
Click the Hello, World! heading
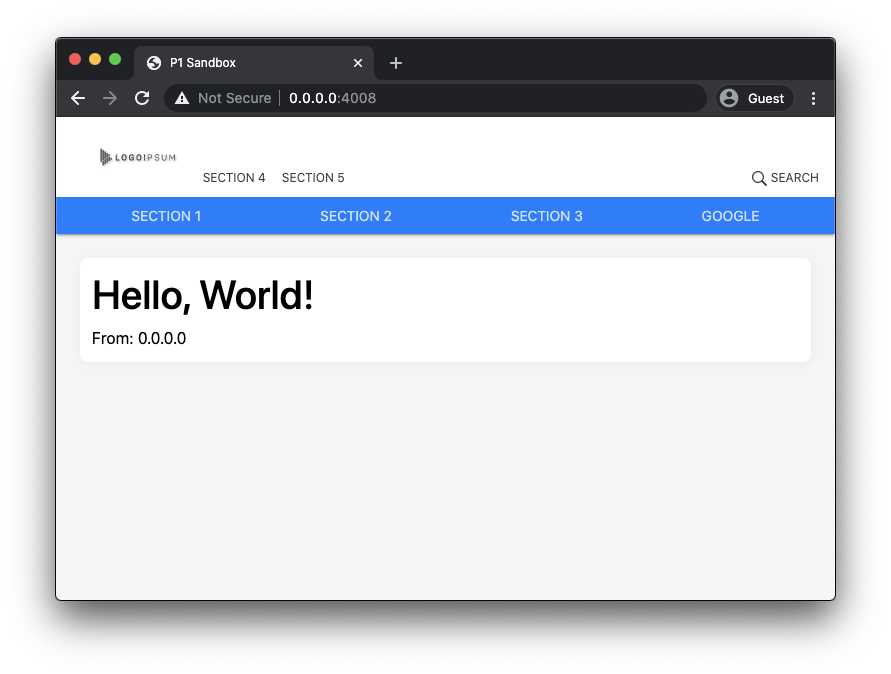point(203,296)
